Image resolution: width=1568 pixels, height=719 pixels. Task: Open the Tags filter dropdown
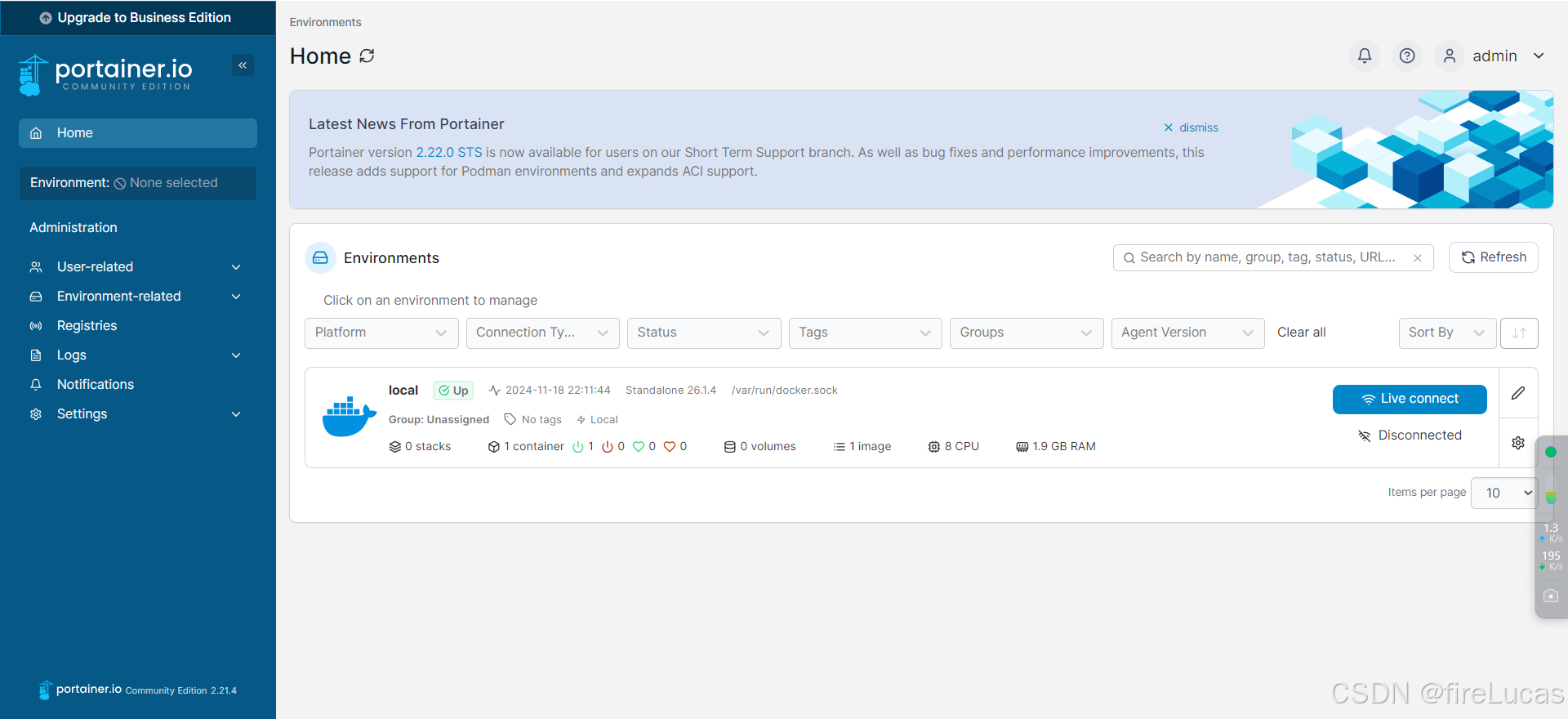point(866,333)
